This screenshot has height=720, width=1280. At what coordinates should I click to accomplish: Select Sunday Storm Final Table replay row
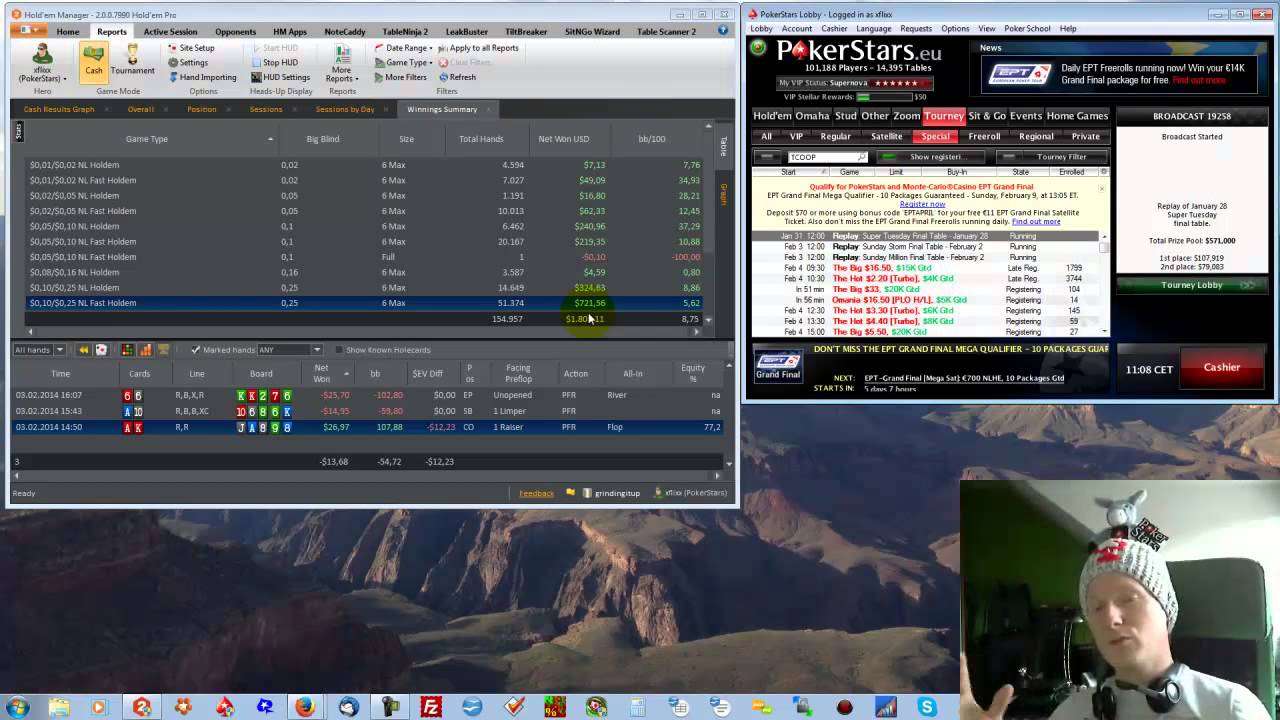tap(925, 246)
